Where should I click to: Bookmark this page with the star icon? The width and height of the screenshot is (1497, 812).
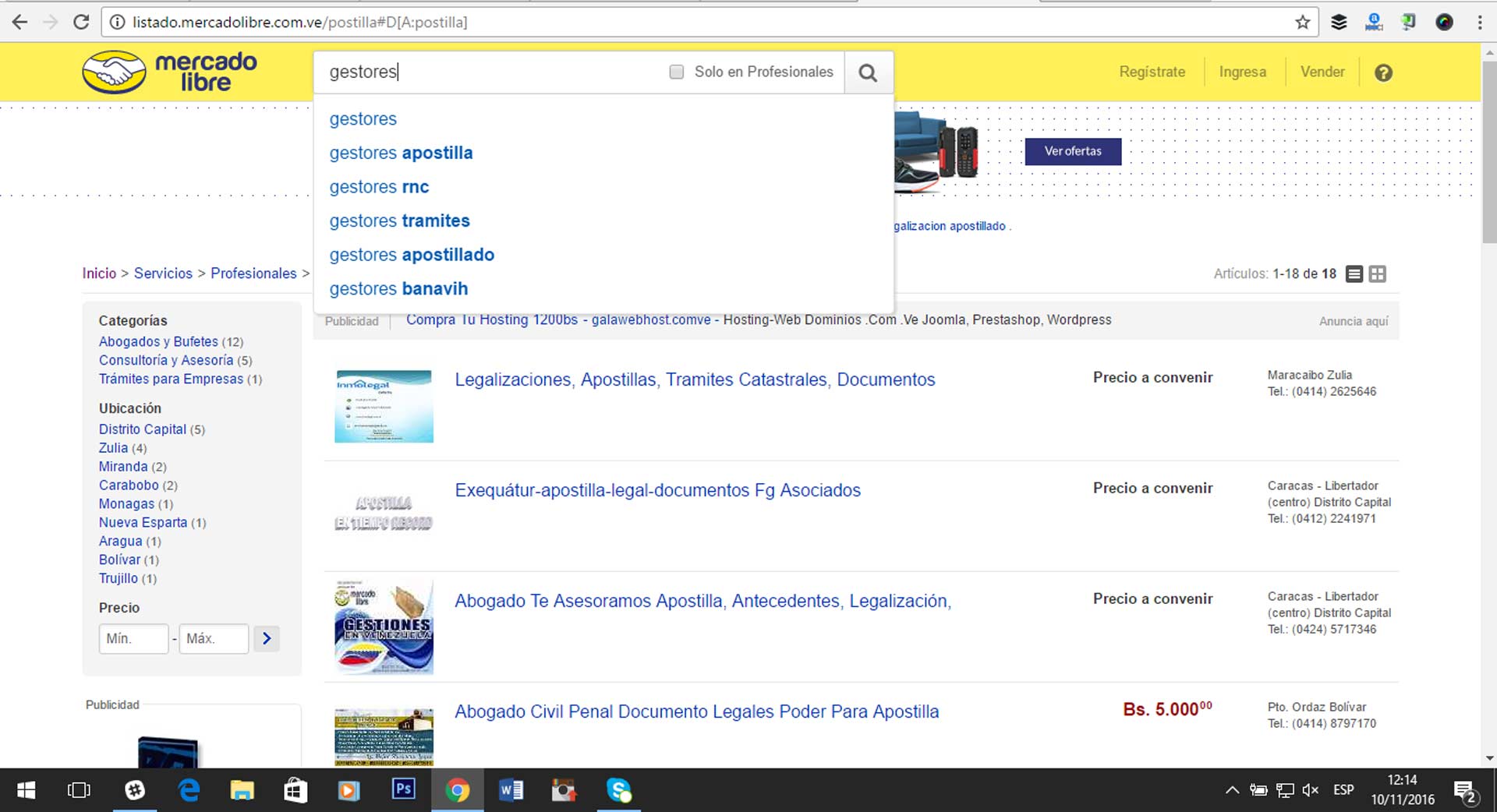click(x=1302, y=22)
